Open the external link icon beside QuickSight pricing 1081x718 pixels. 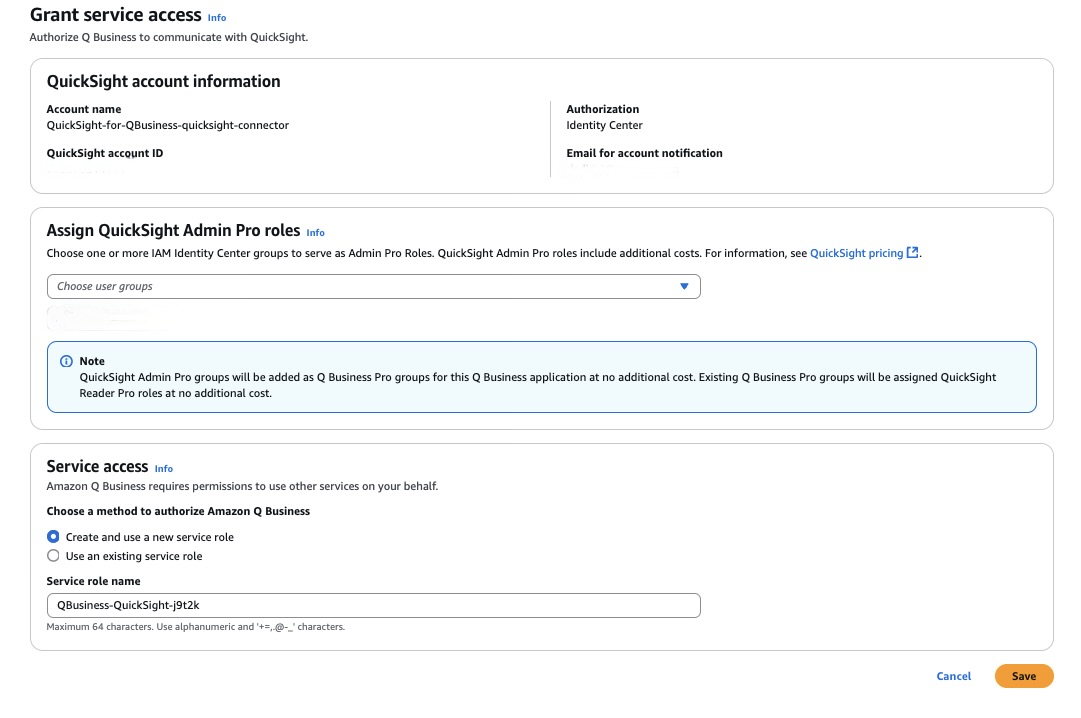click(x=912, y=252)
